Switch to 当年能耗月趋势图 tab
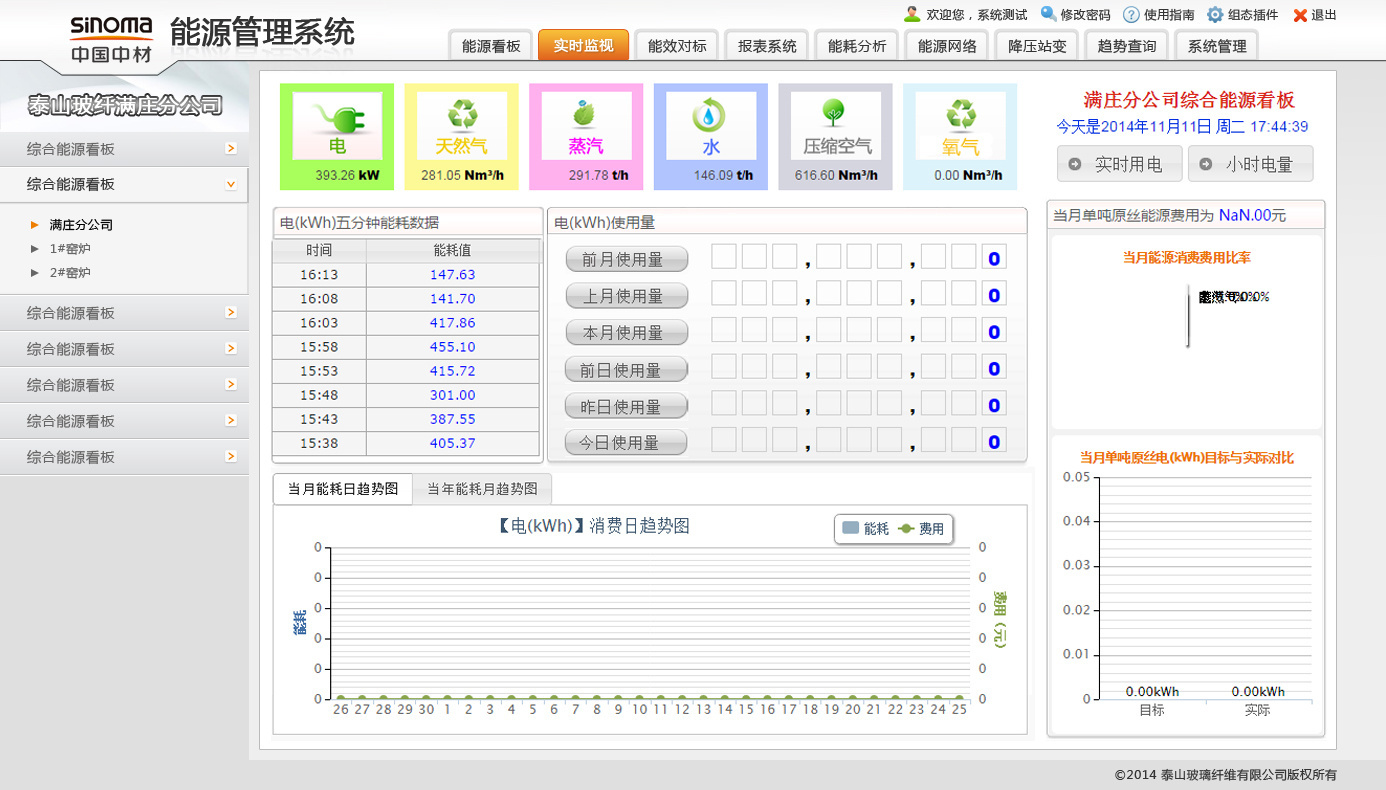Screen dimensions: 1386x790 coord(482,489)
